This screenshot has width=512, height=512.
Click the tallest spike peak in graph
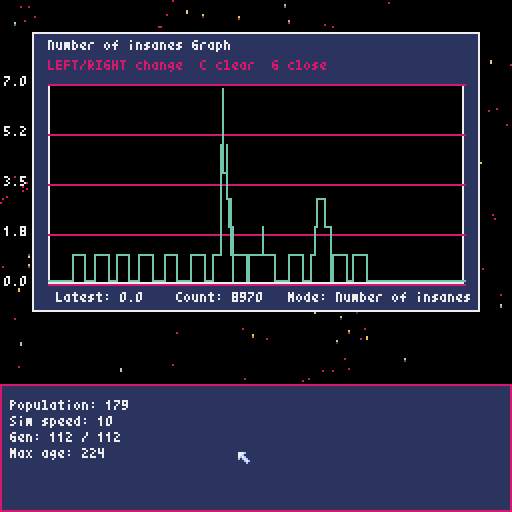pyautogui.click(x=223, y=90)
